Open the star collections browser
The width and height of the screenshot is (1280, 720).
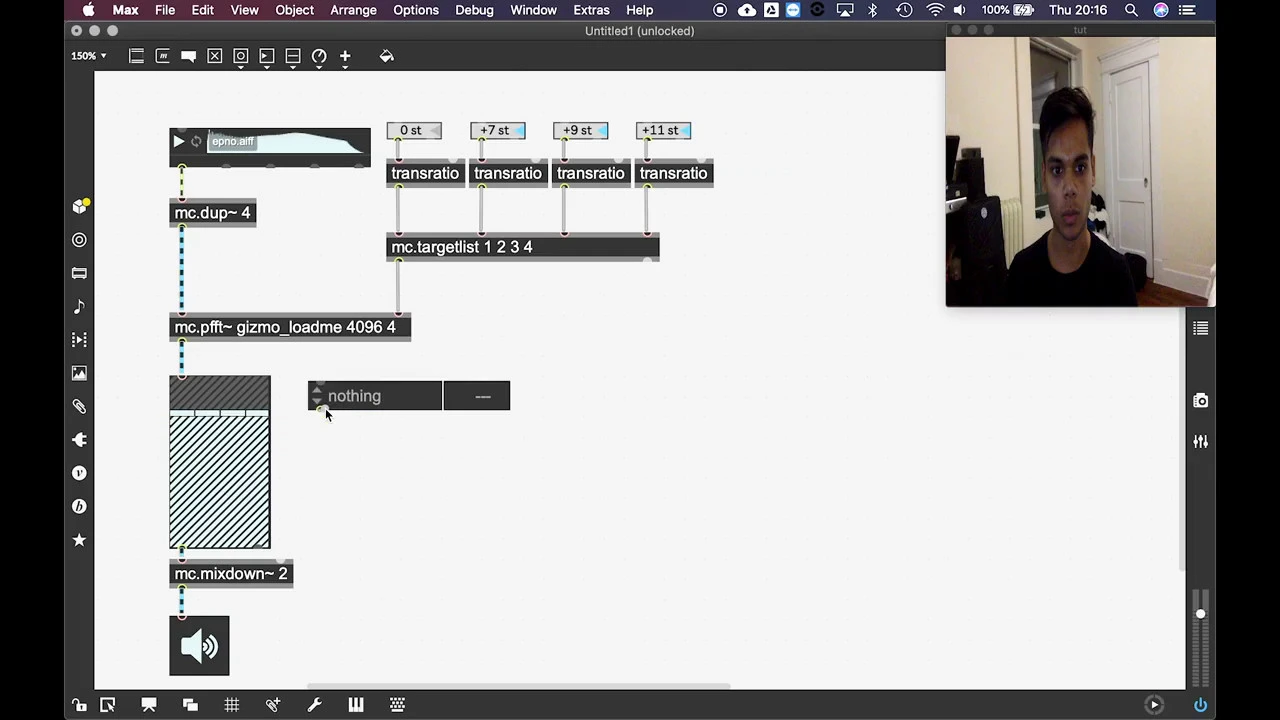click(79, 540)
